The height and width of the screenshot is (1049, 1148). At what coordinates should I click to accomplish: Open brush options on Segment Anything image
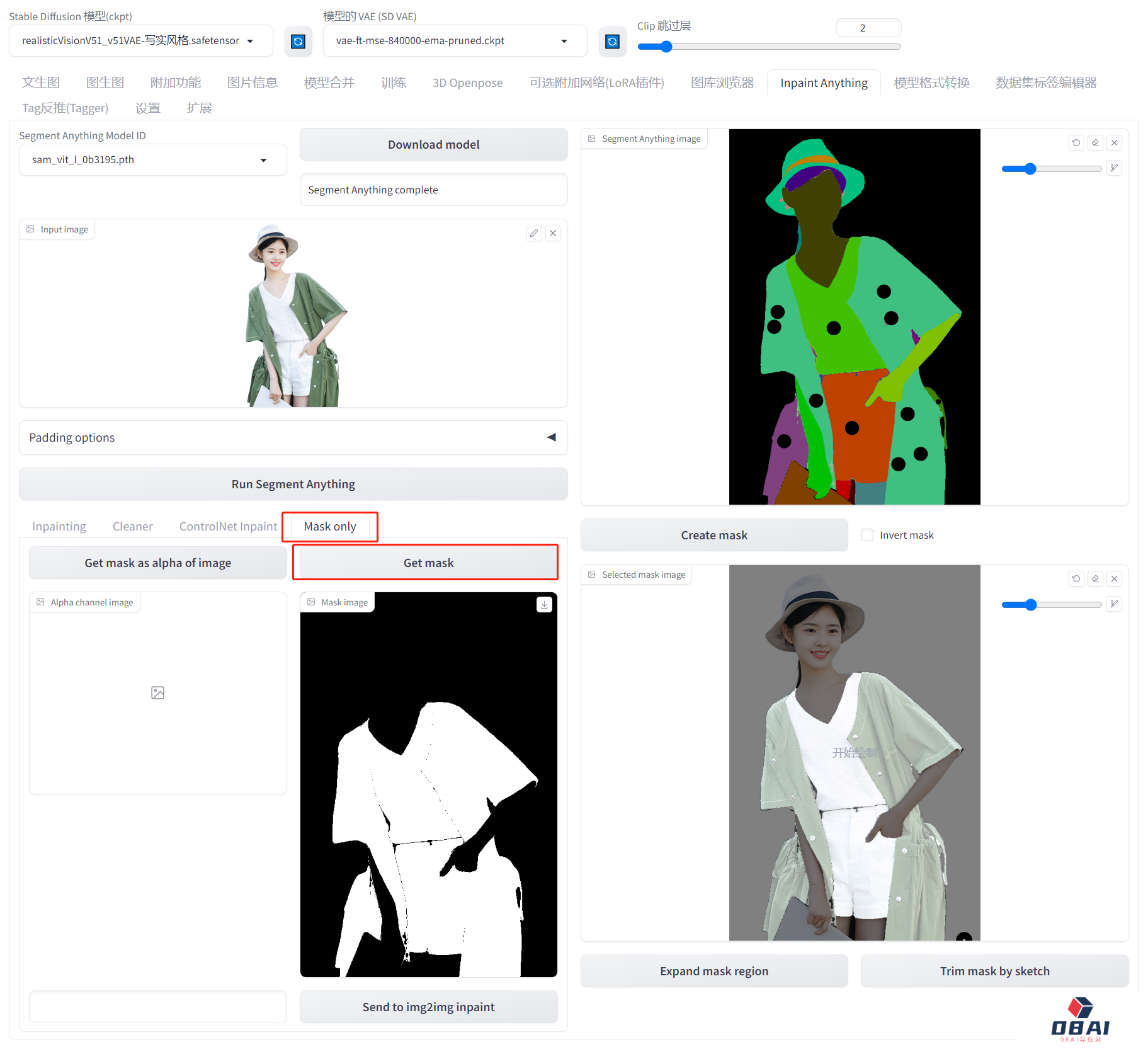(1114, 168)
